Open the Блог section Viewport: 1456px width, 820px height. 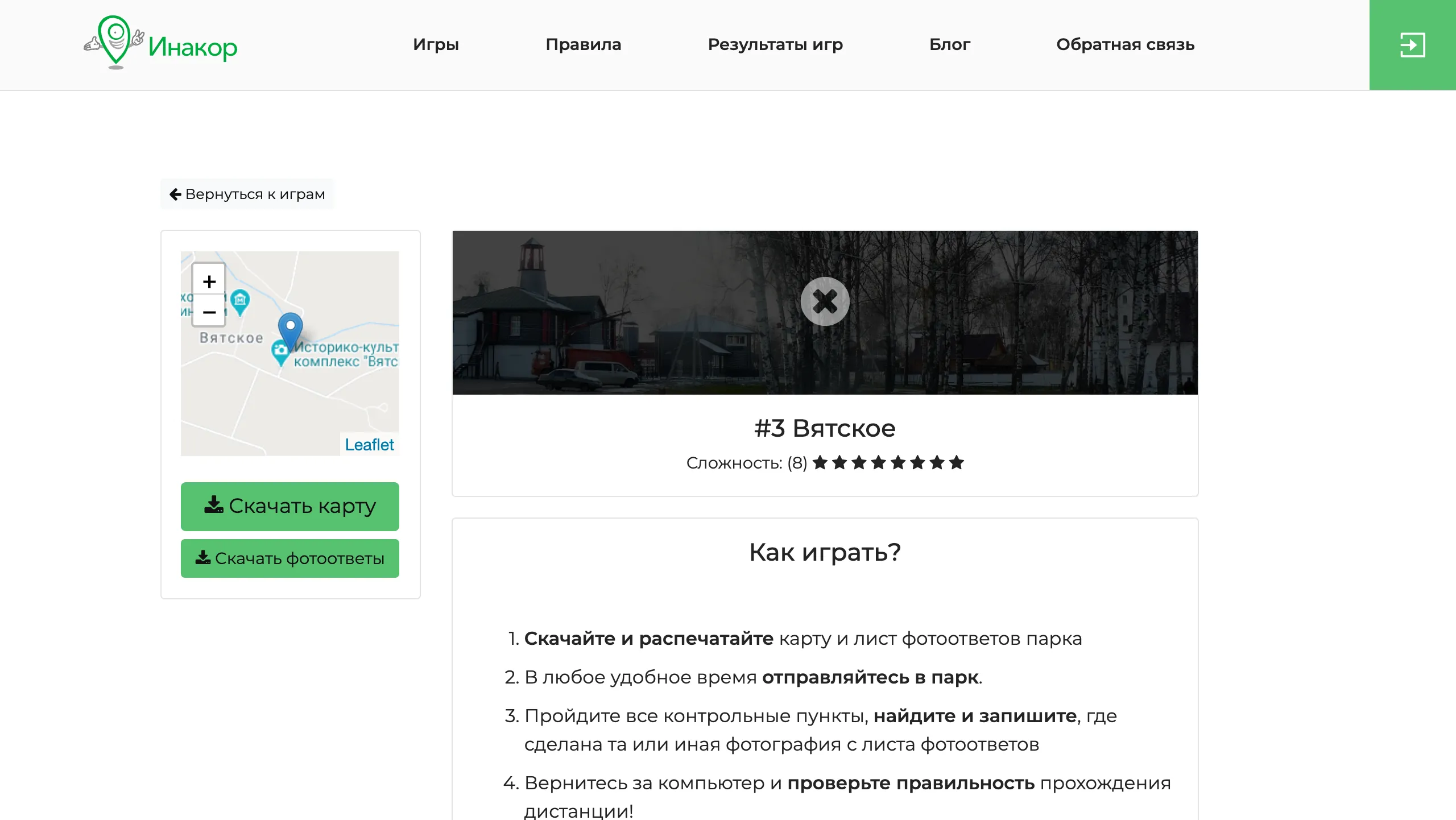pos(950,44)
